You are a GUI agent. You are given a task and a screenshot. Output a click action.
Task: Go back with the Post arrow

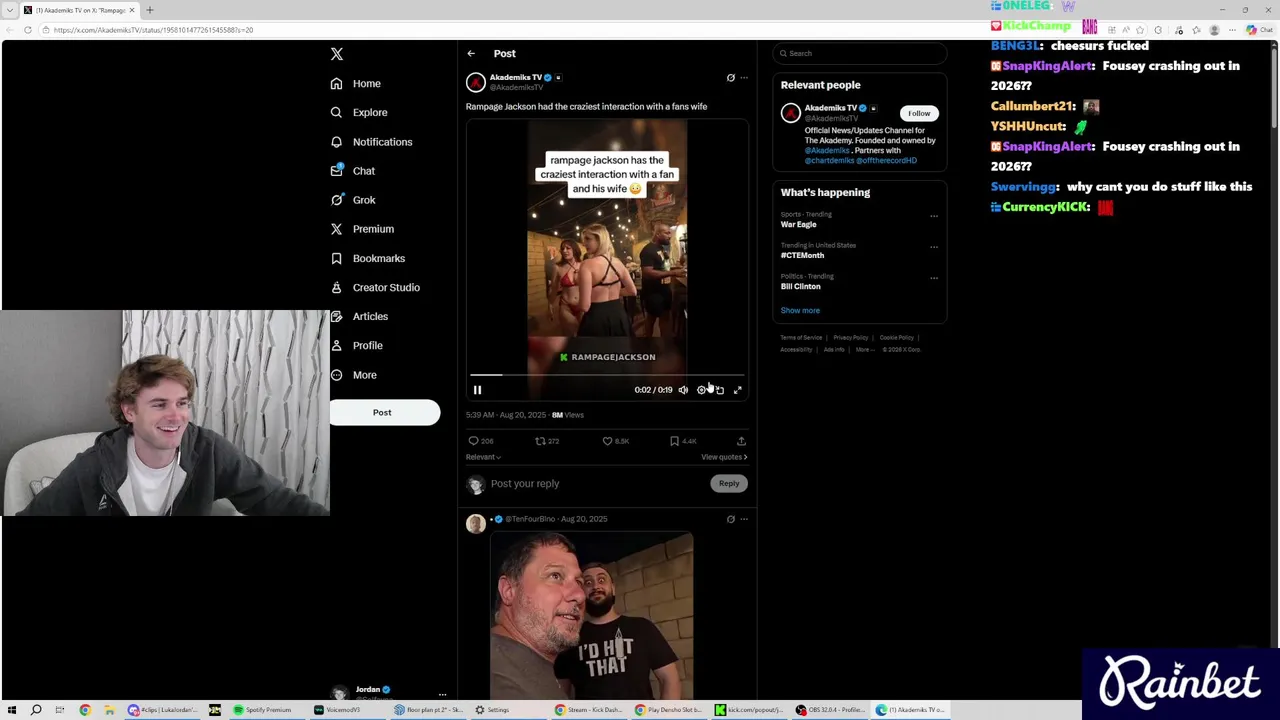coord(471,54)
